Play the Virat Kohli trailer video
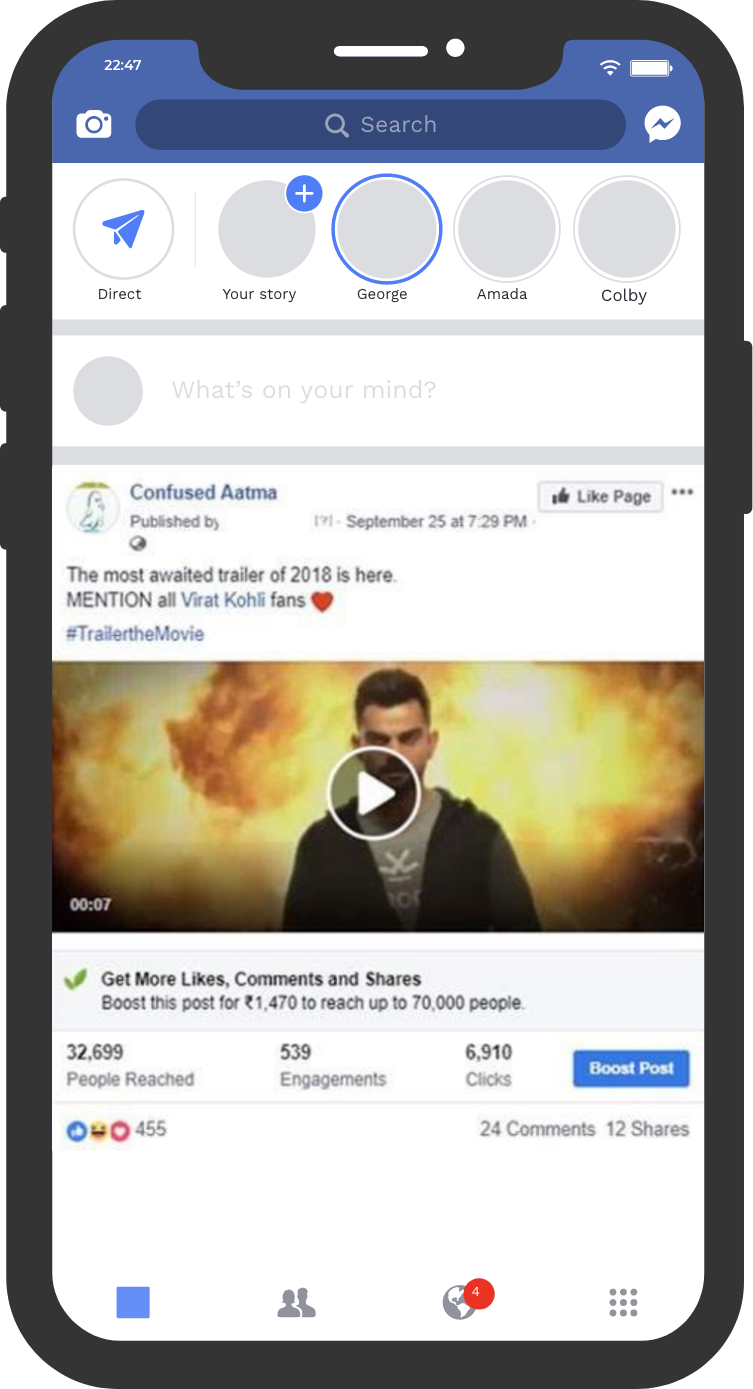 [x=375, y=794]
